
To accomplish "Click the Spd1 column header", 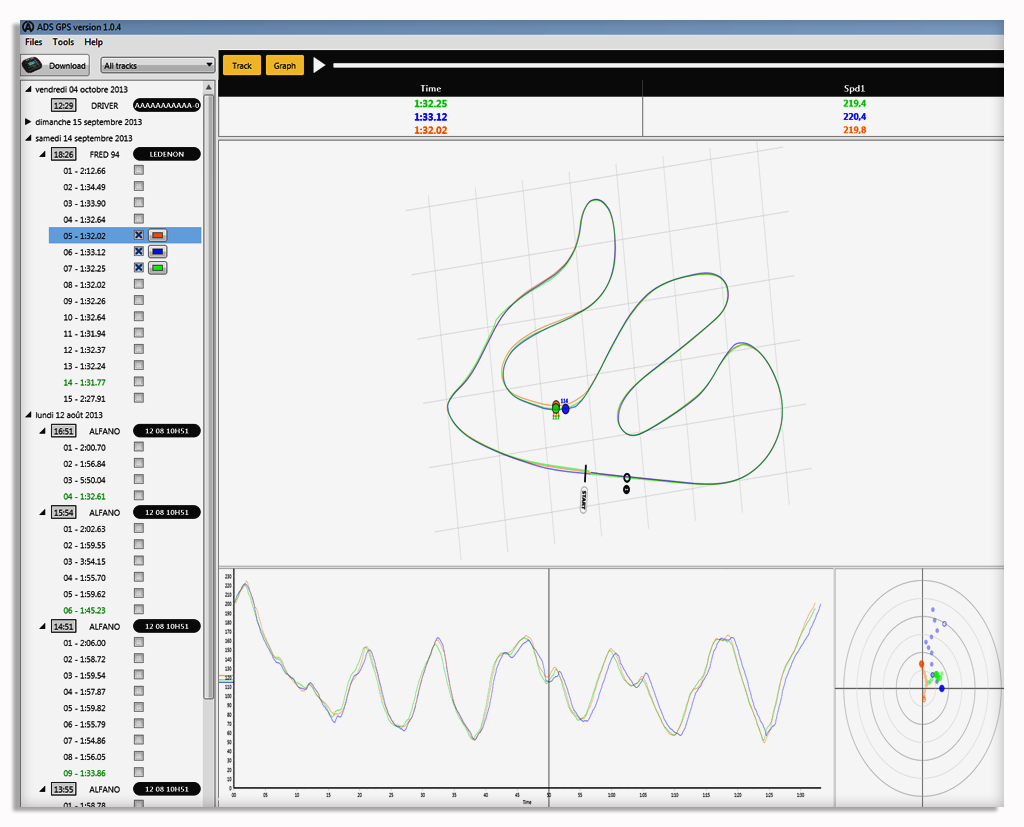I will pos(854,88).
